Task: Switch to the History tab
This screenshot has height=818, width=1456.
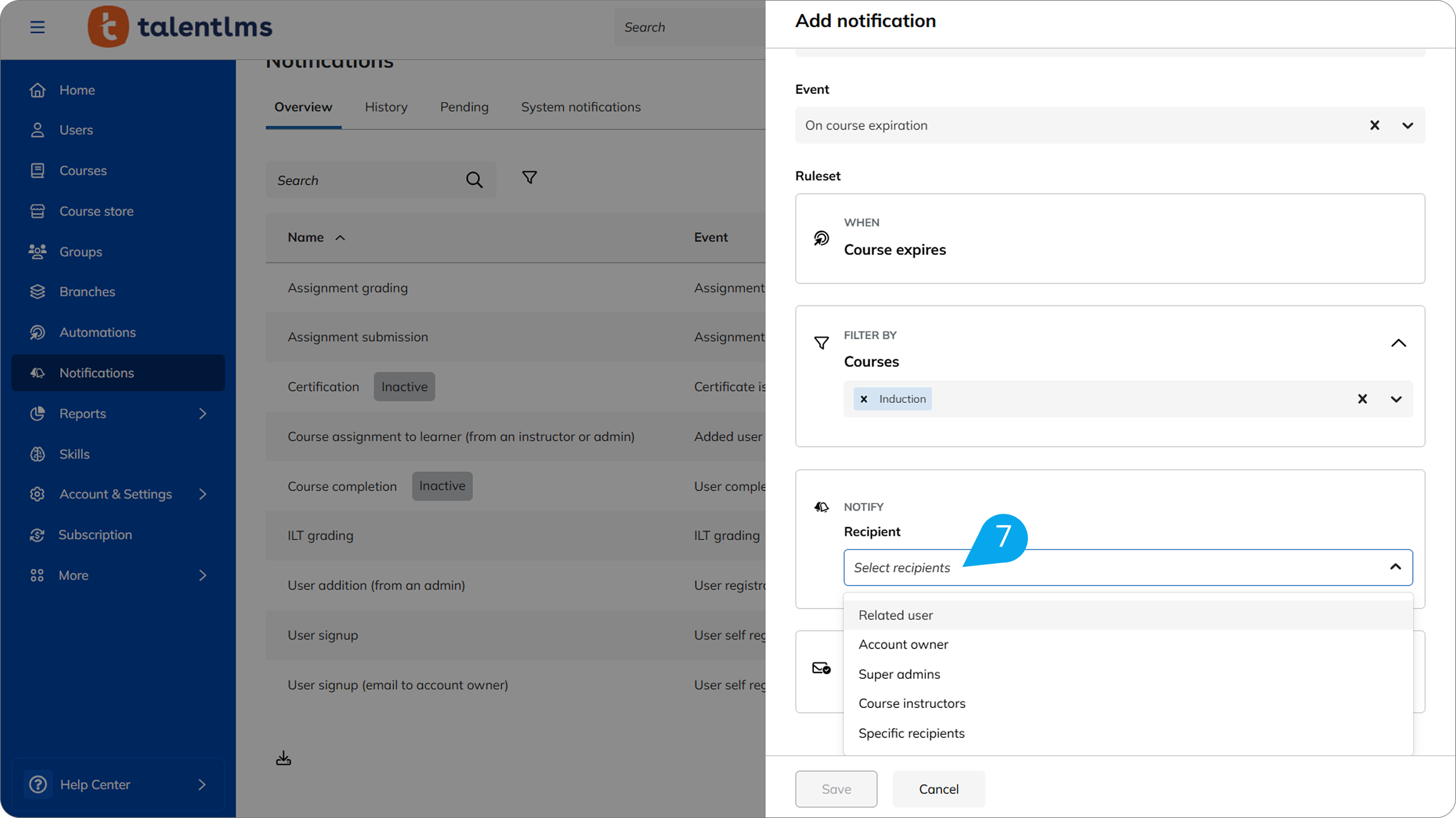Action: pos(386,107)
